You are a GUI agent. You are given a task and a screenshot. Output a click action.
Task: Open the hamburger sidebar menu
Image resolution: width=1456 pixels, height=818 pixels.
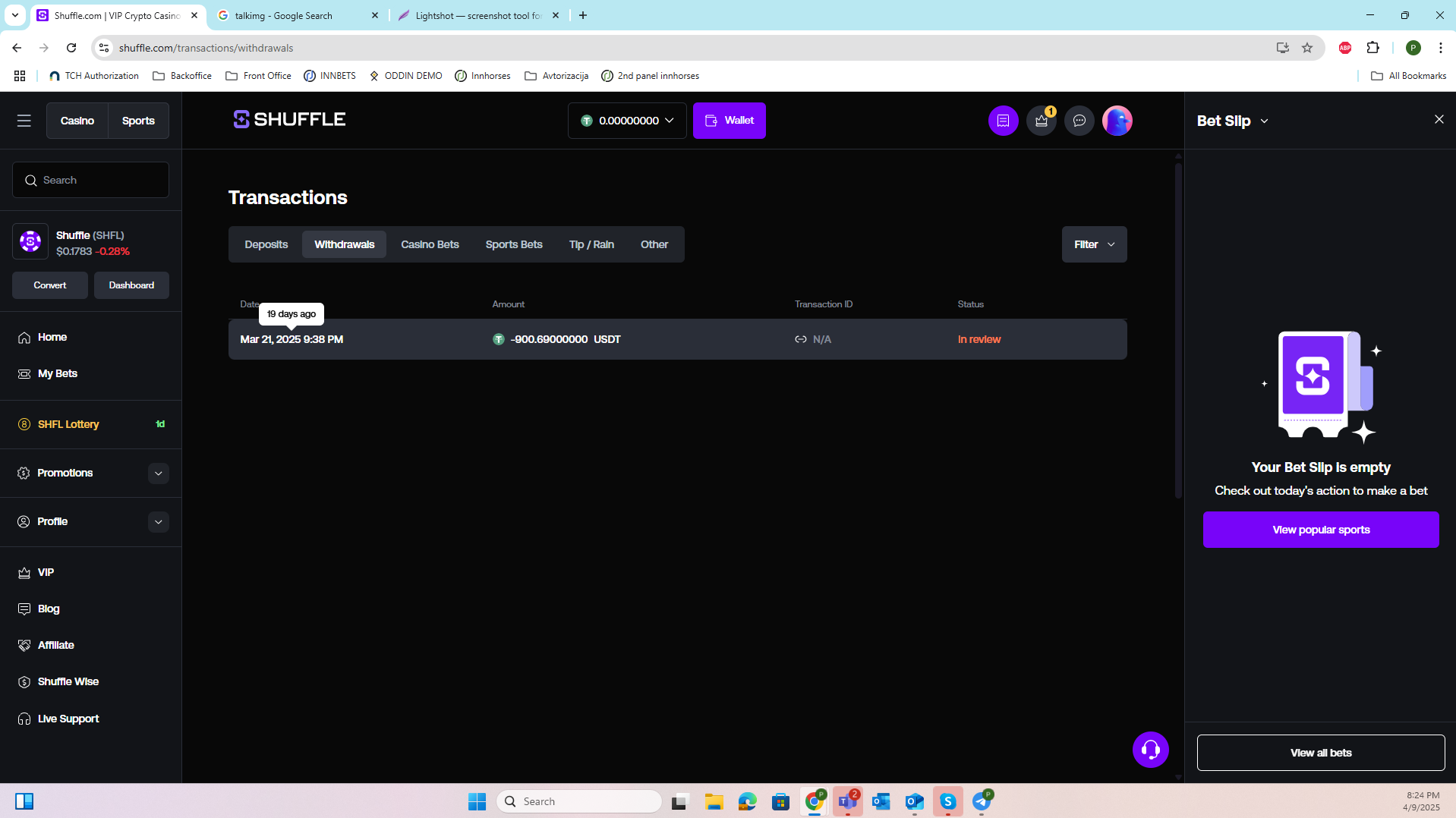[24, 121]
